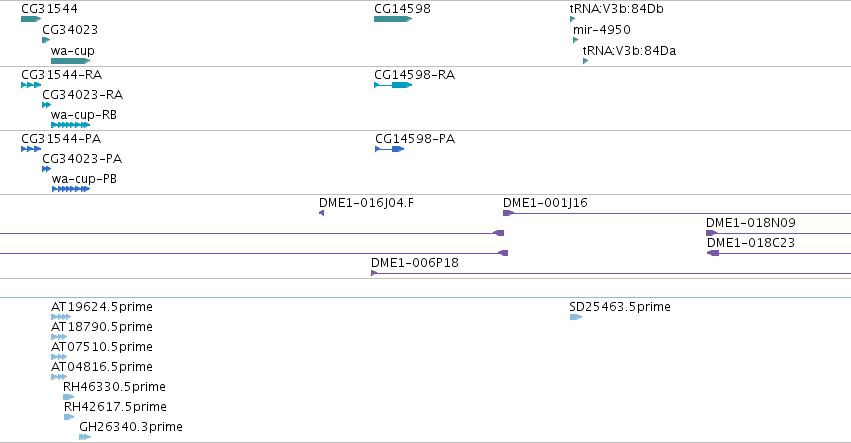Click the wa-cup-RB transcript label
This screenshot has height=443, width=851.
click(x=84, y=115)
